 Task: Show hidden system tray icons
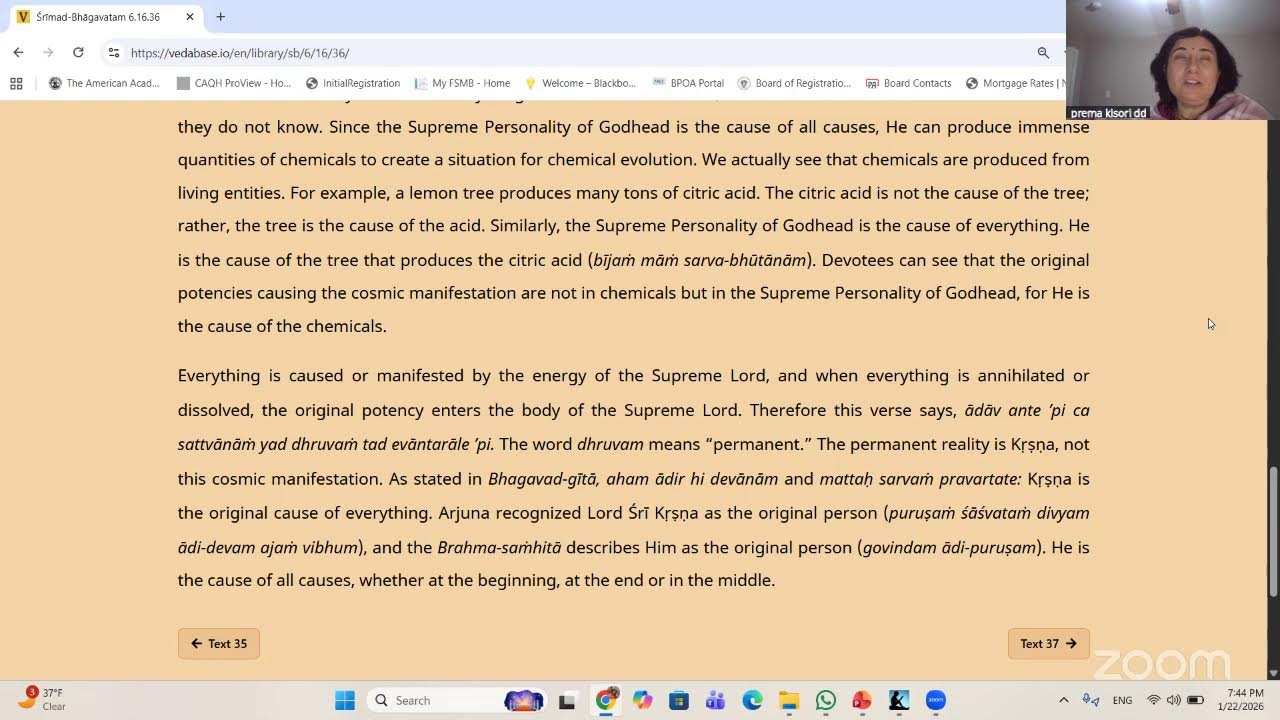(1064, 700)
